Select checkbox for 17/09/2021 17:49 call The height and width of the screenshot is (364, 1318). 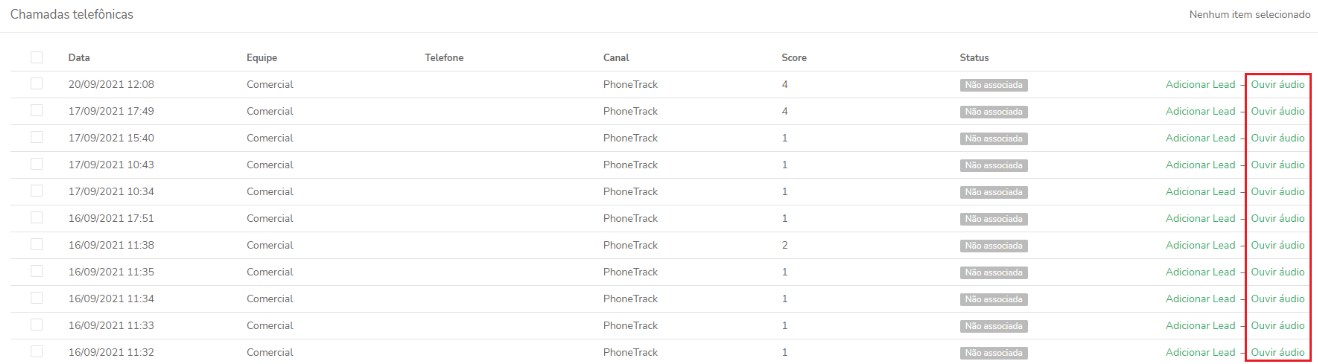click(x=37, y=111)
